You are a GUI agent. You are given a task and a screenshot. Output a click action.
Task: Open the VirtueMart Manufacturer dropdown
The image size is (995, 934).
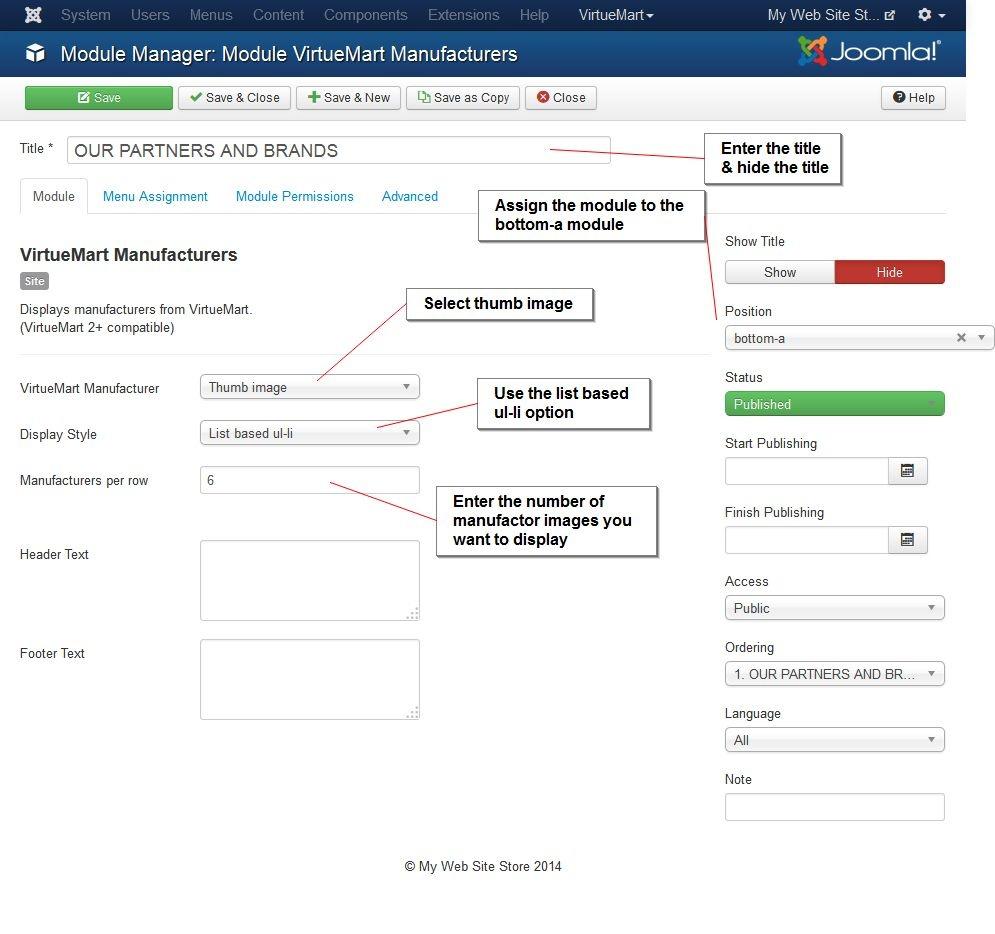coord(309,387)
